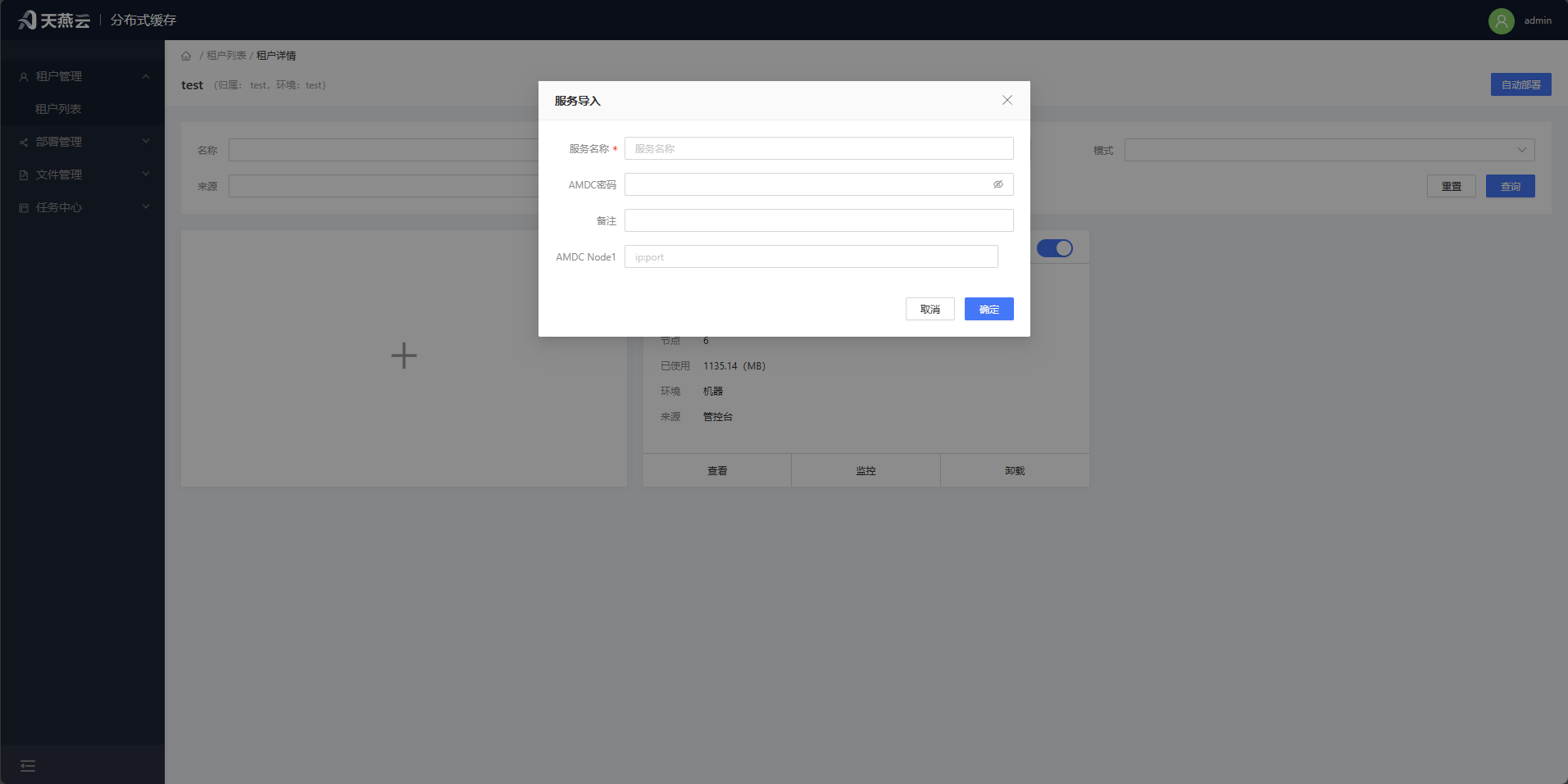Click the 服务名称 input field

pyautogui.click(x=819, y=148)
